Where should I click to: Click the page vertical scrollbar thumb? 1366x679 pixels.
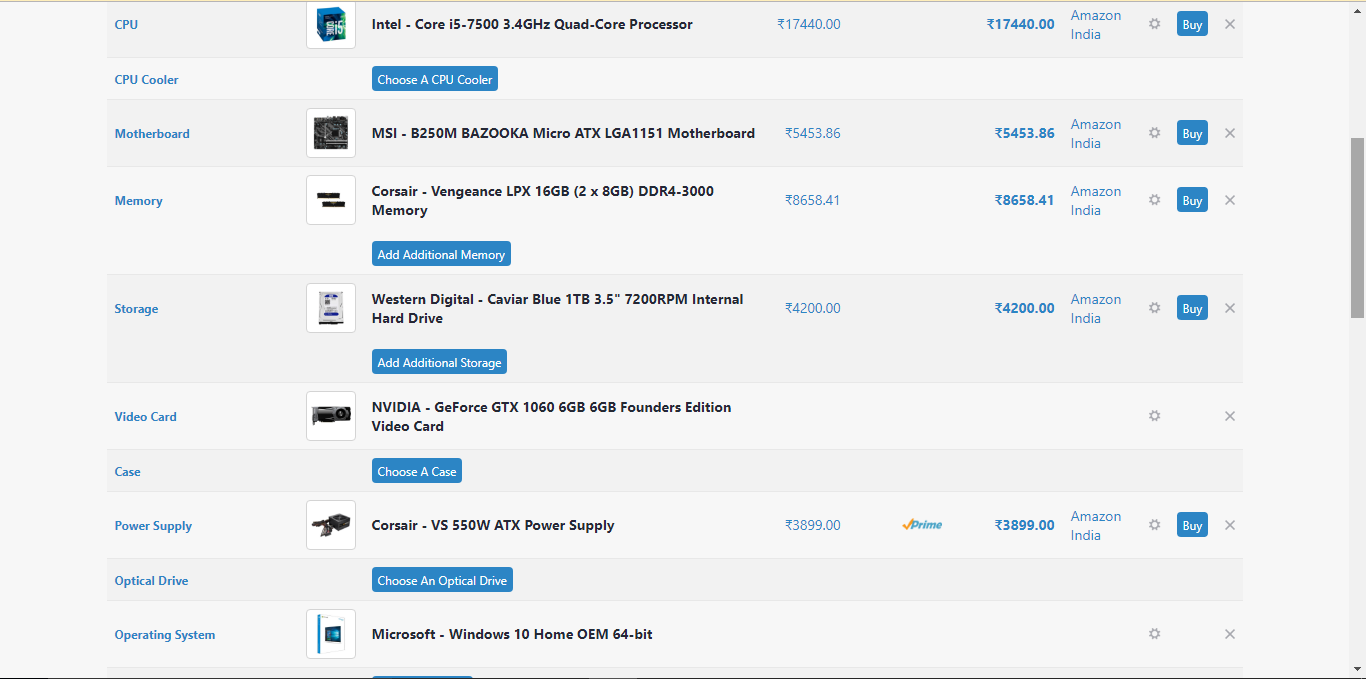click(x=1357, y=228)
